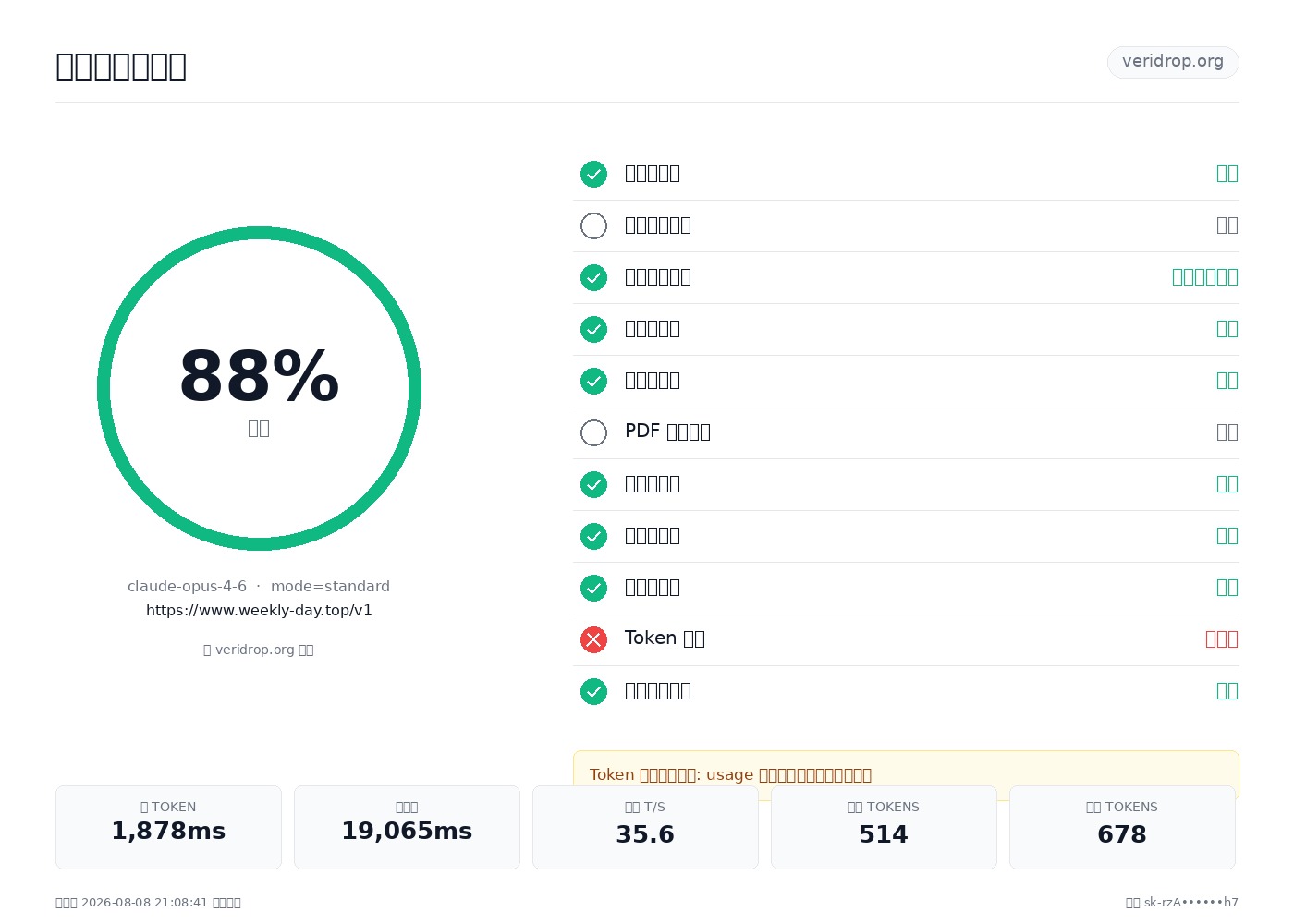This screenshot has height=924, width=1294.
Task: Click the masked key sk-rzA••••••h7
Action: 1190,903
